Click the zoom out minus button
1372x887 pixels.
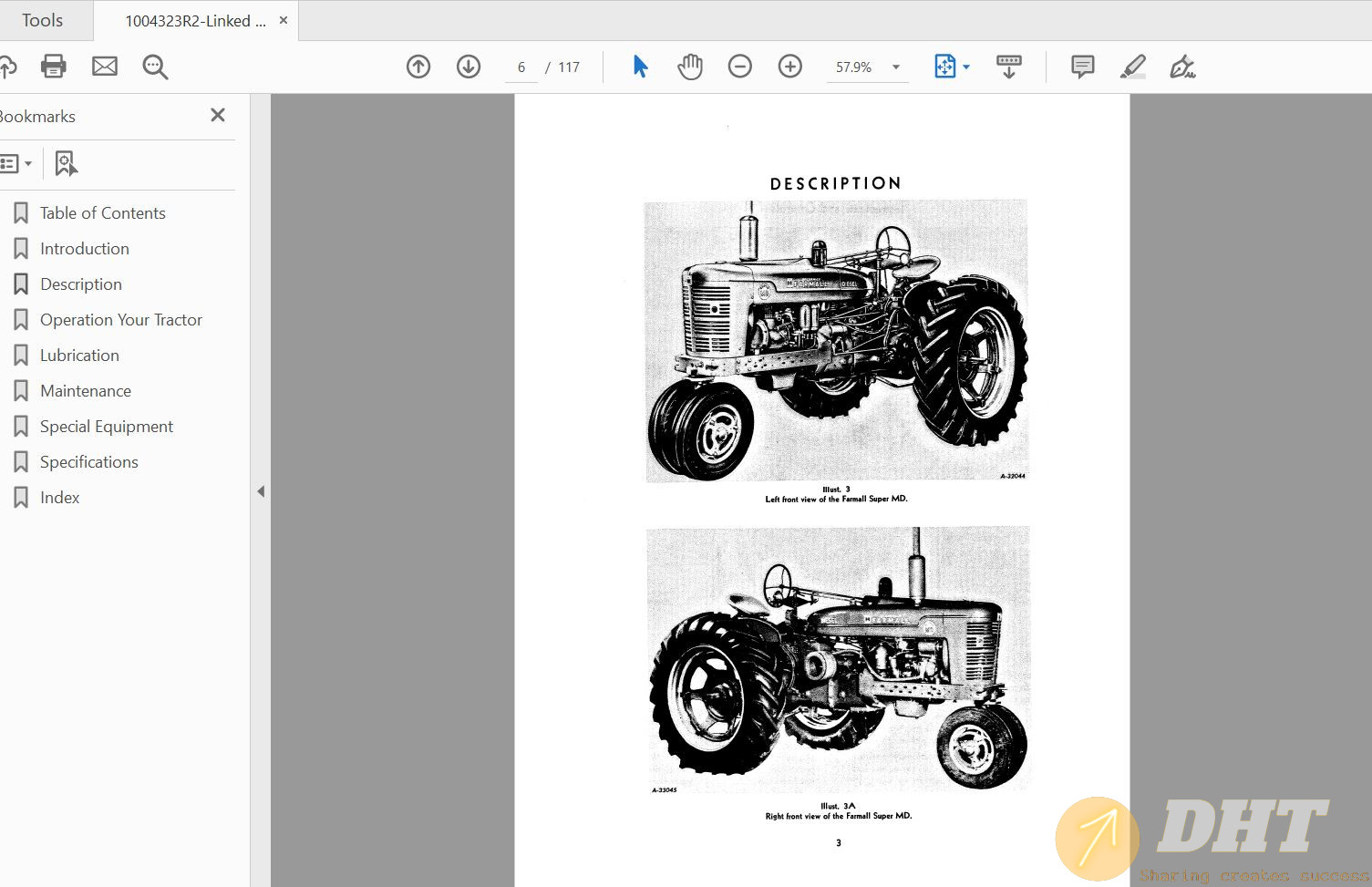(740, 67)
